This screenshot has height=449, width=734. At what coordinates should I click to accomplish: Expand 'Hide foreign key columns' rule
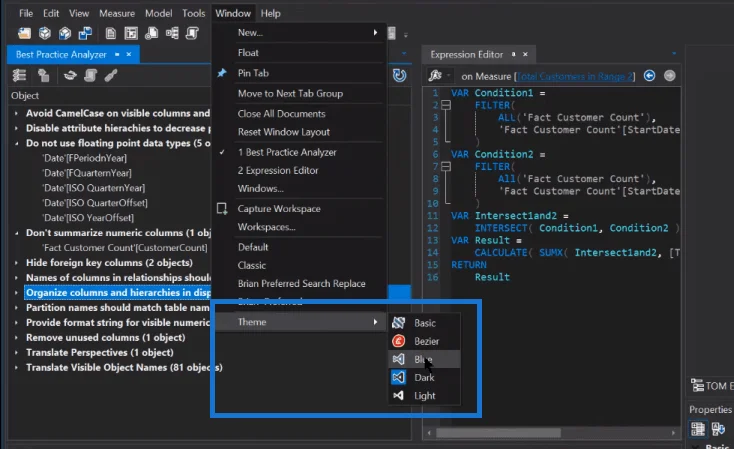(x=16, y=263)
